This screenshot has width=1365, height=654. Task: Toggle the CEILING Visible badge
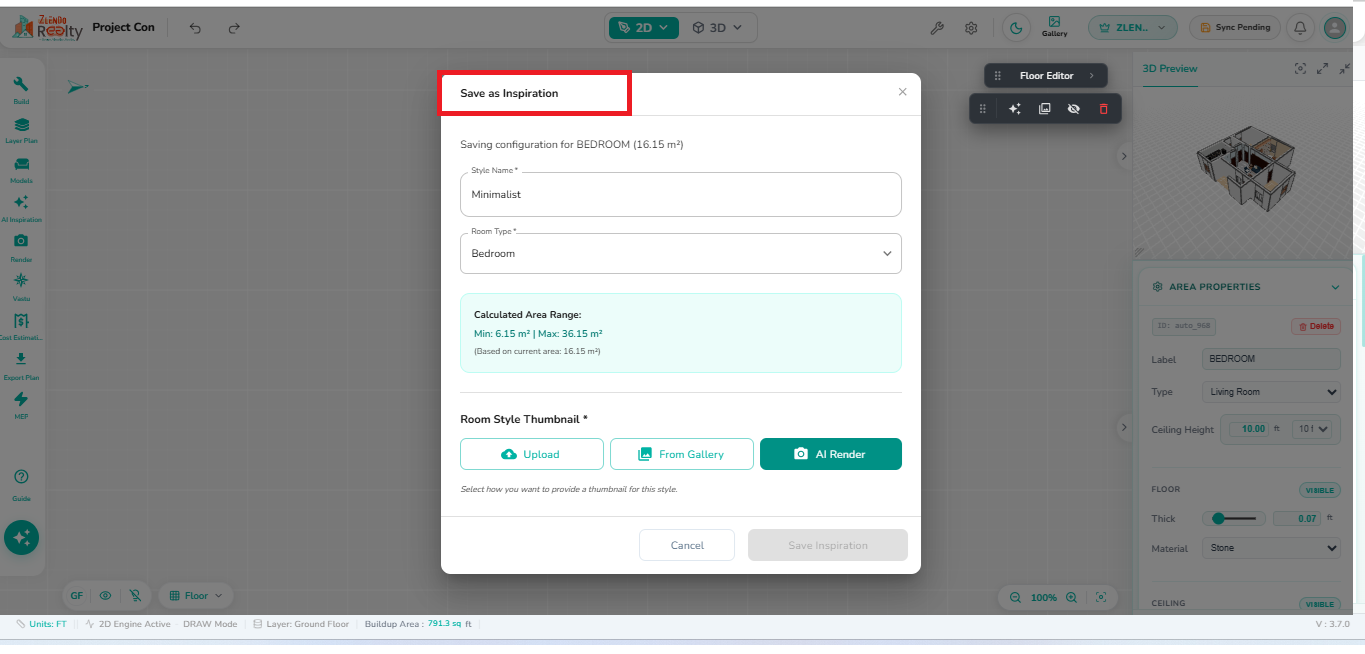(x=1320, y=604)
